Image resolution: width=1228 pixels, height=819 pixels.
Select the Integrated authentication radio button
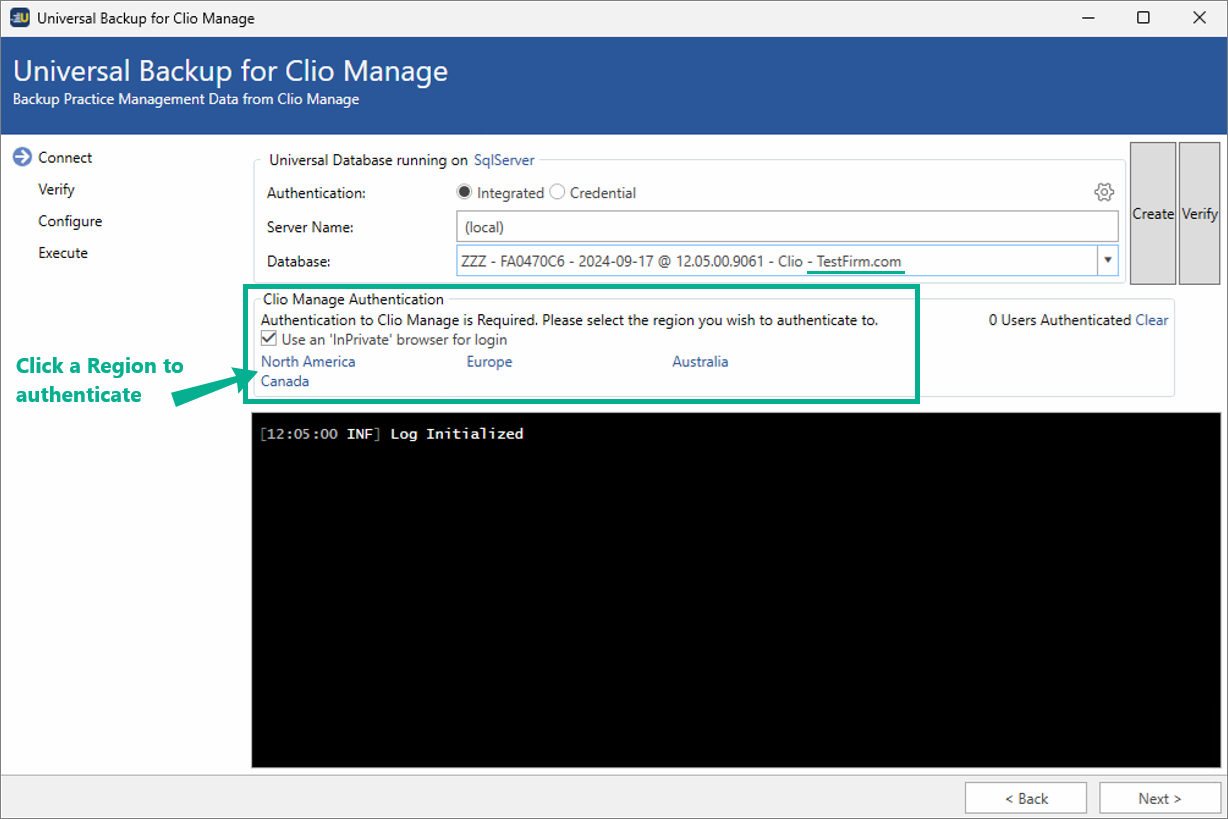tap(464, 192)
